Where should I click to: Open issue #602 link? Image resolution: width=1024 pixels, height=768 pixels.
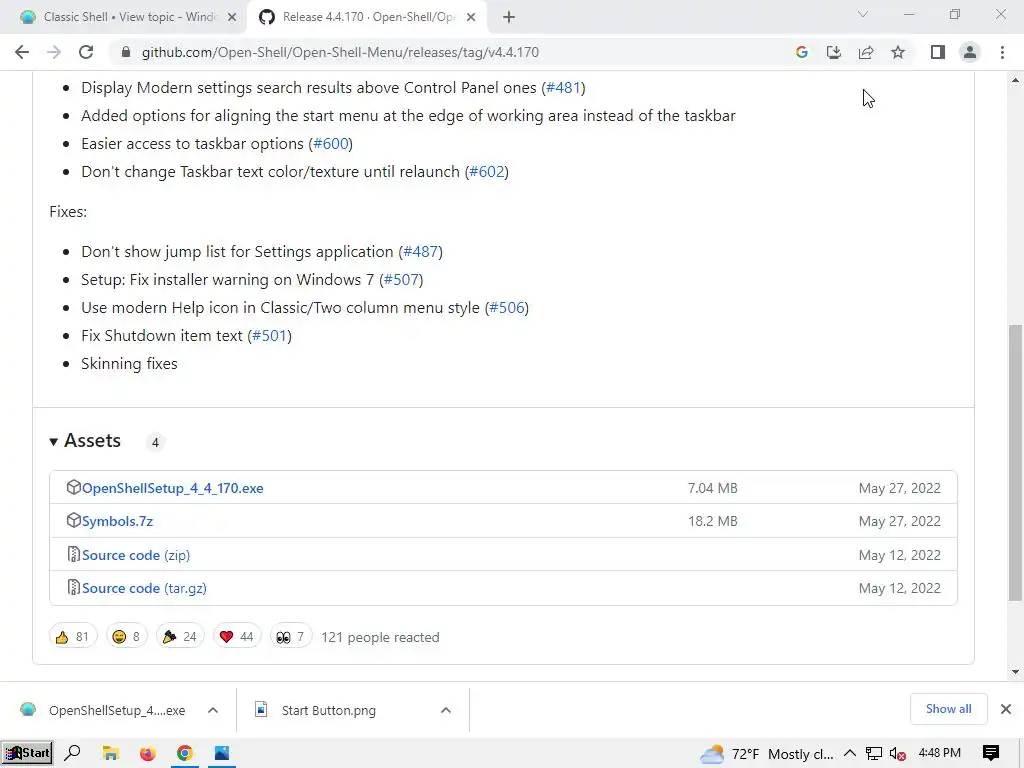click(x=487, y=172)
